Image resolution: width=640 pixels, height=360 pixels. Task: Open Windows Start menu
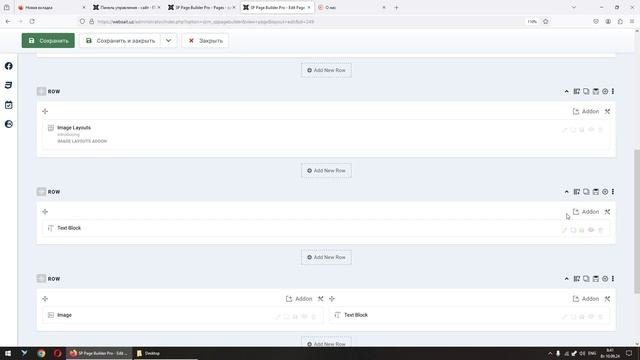point(8,353)
